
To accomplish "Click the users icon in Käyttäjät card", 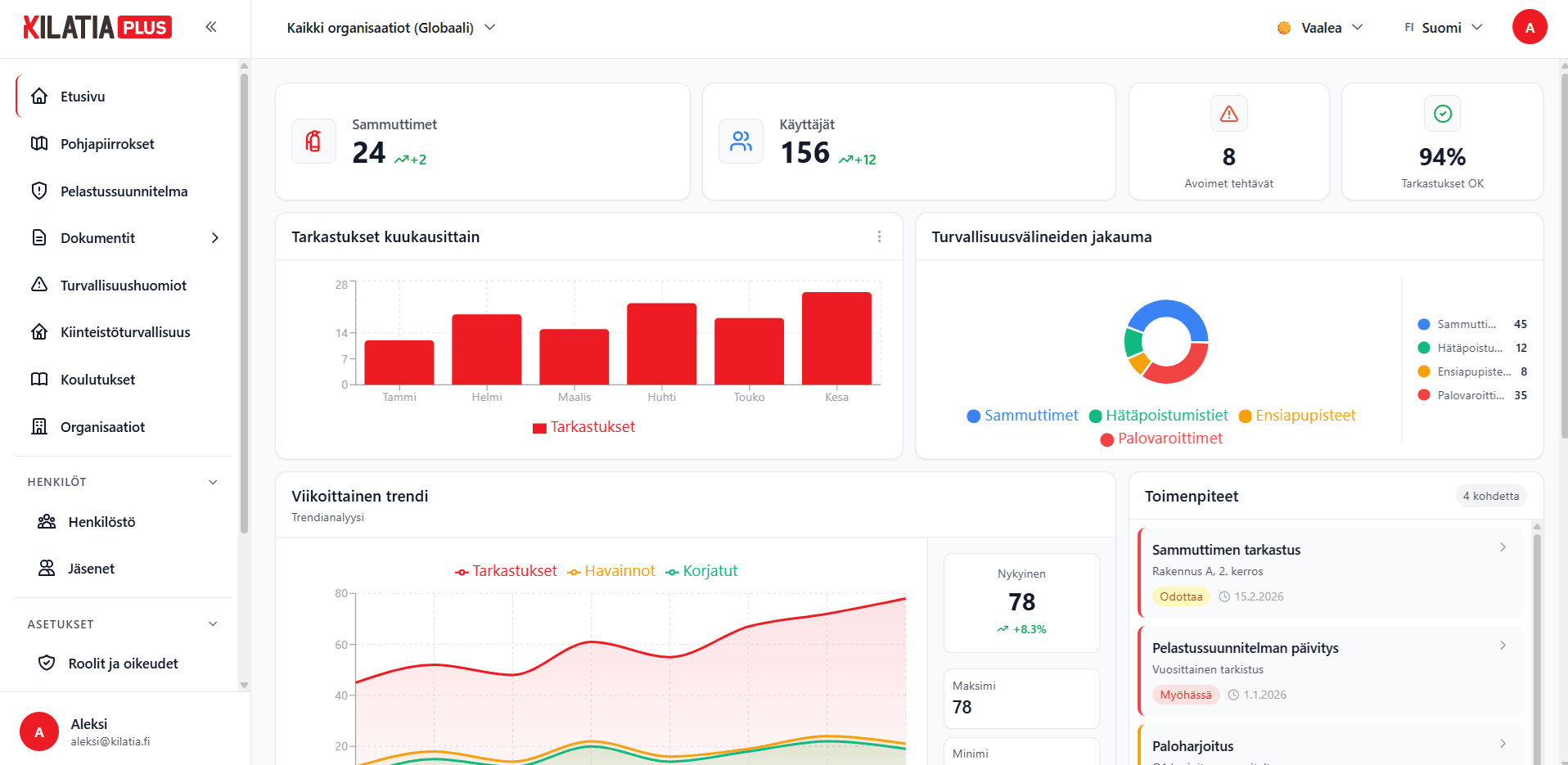I will [x=741, y=142].
